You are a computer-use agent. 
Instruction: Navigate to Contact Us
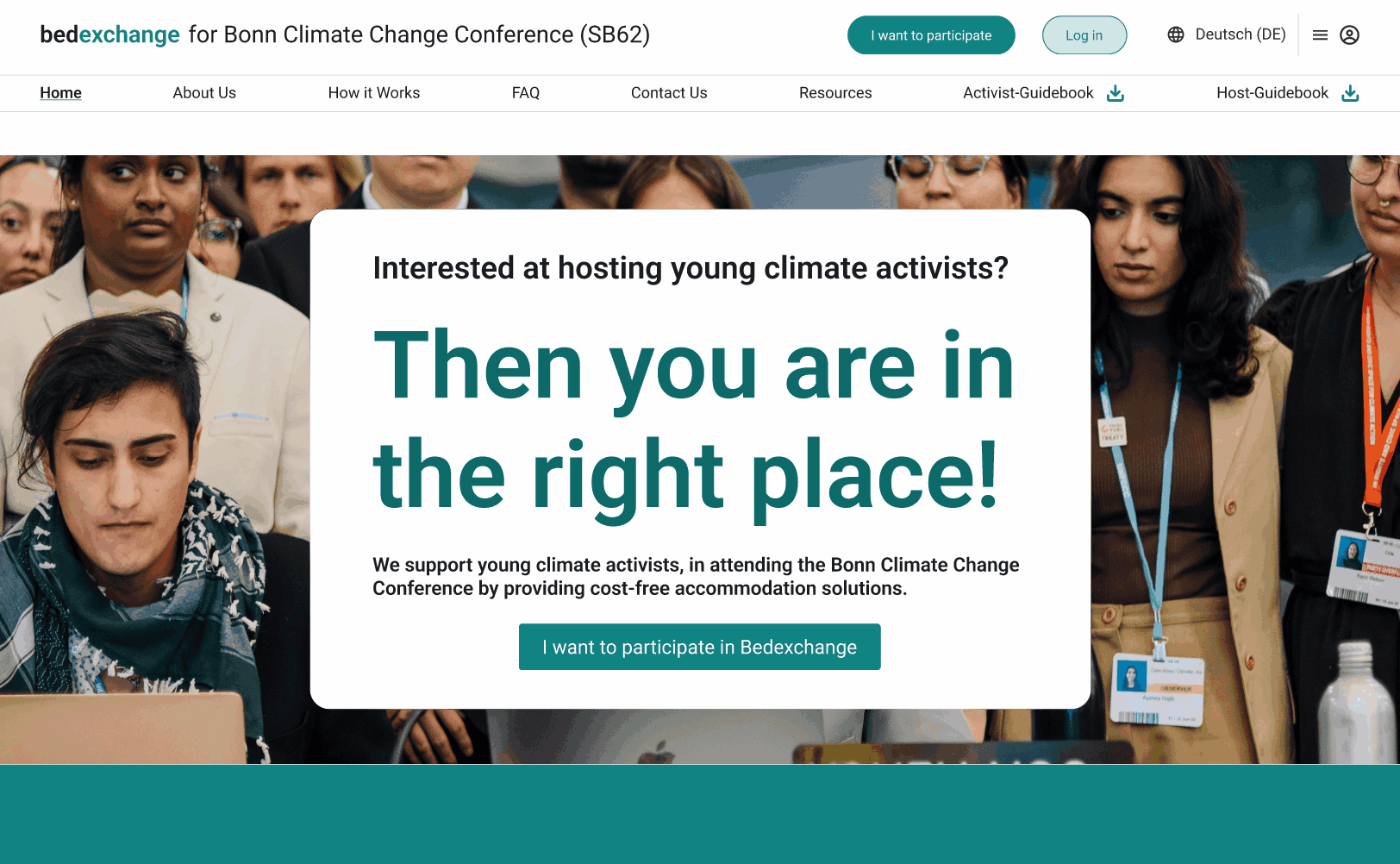coord(669,93)
